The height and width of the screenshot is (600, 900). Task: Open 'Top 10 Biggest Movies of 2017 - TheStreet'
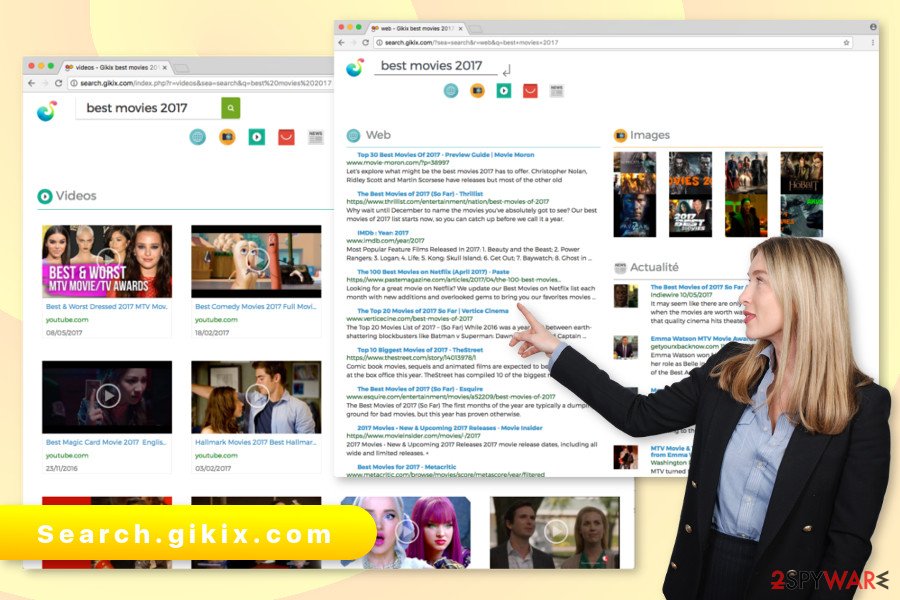pyautogui.click(x=420, y=350)
